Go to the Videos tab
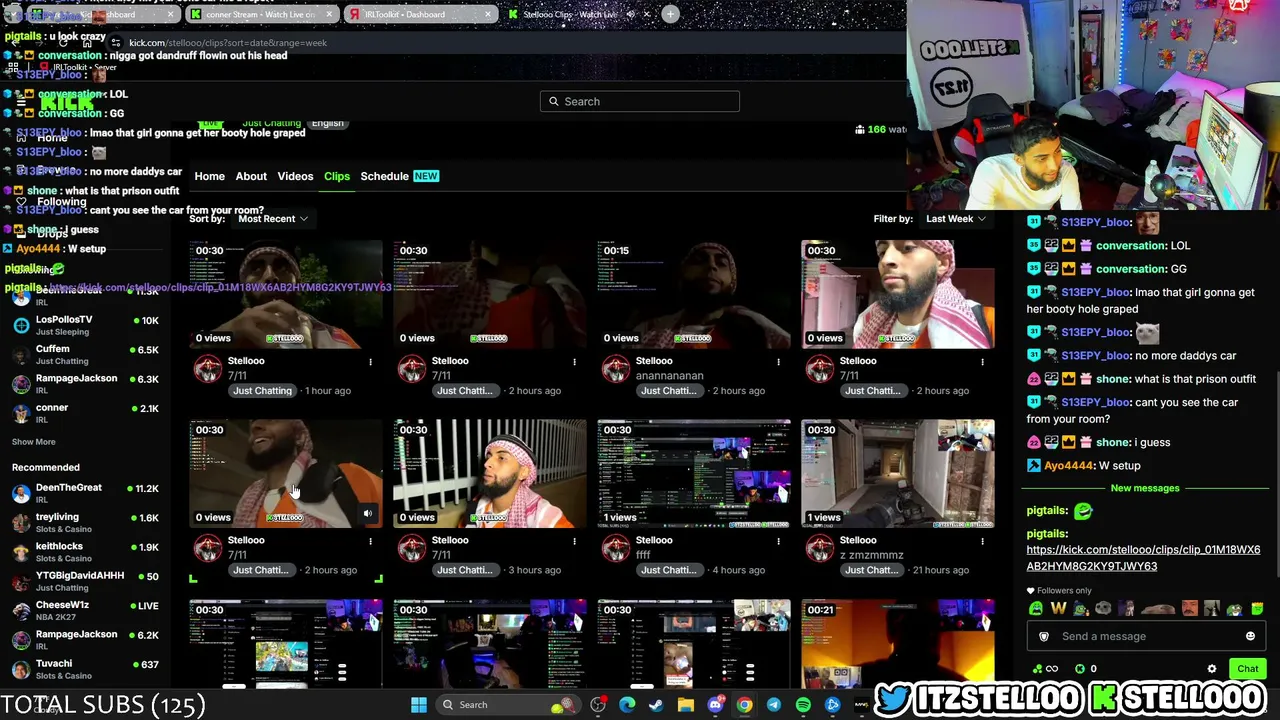1280x720 pixels. (295, 176)
